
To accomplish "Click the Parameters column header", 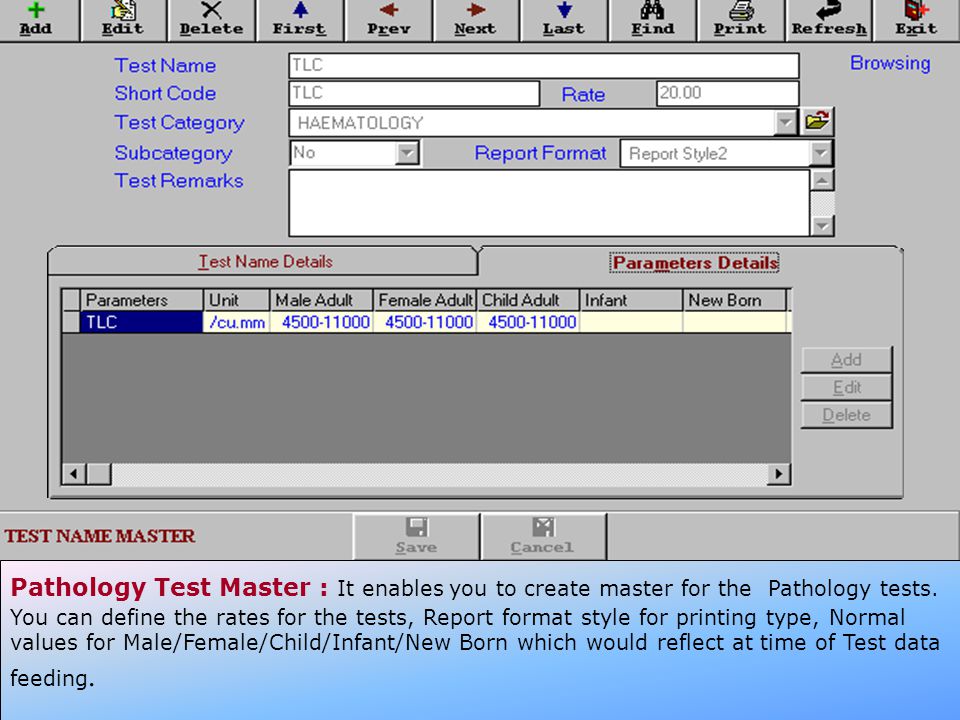I will point(141,300).
